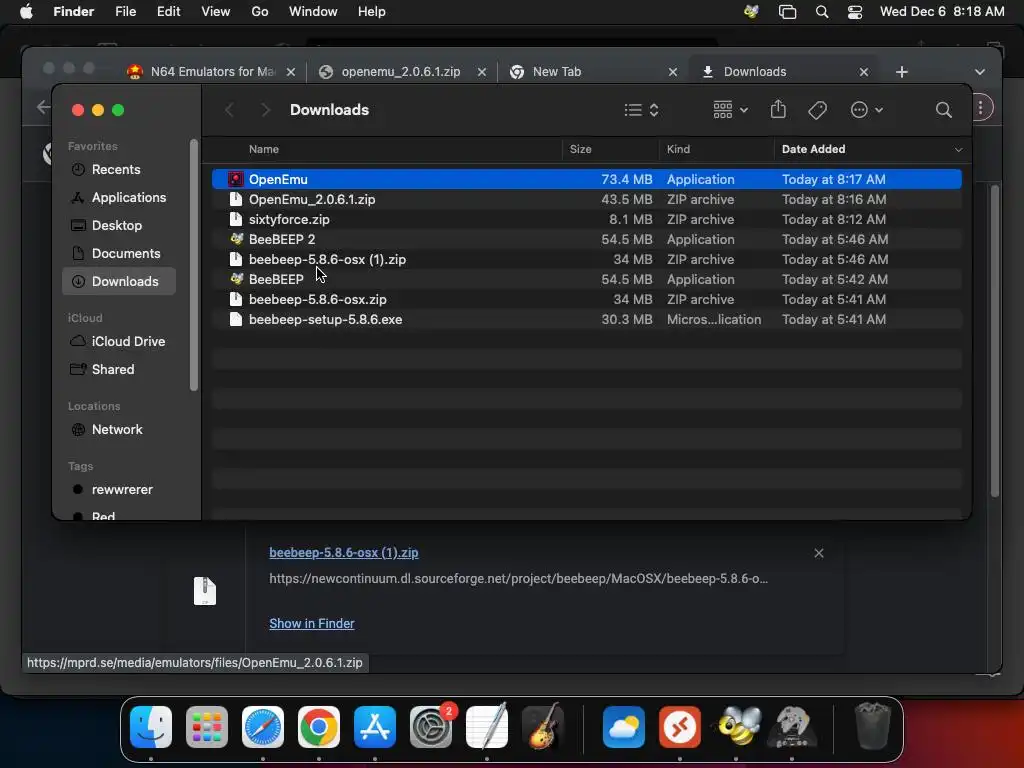Open Chrome tab search chevron
This screenshot has height=768, width=1024.
[x=980, y=72]
